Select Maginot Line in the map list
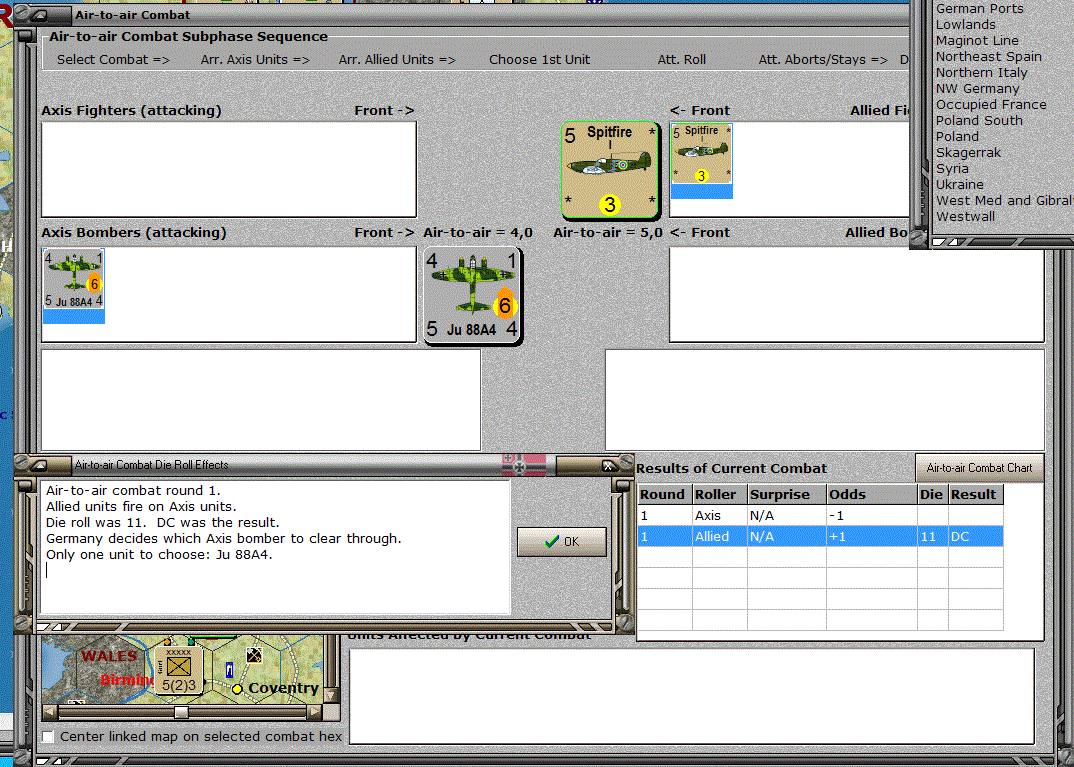The width and height of the screenshot is (1074, 767). tap(977, 40)
